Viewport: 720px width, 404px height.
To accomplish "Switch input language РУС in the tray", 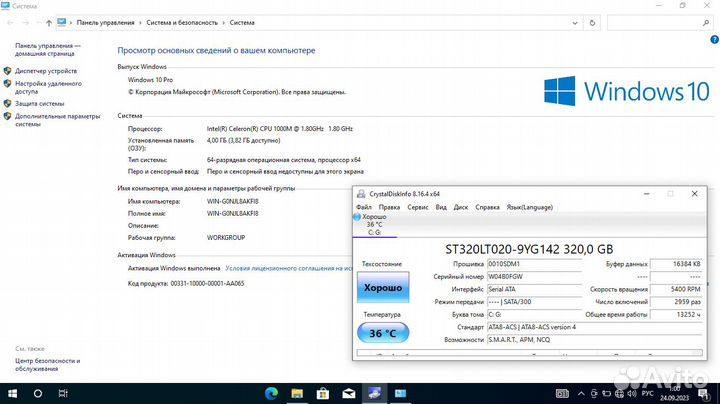I will [647, 393].
